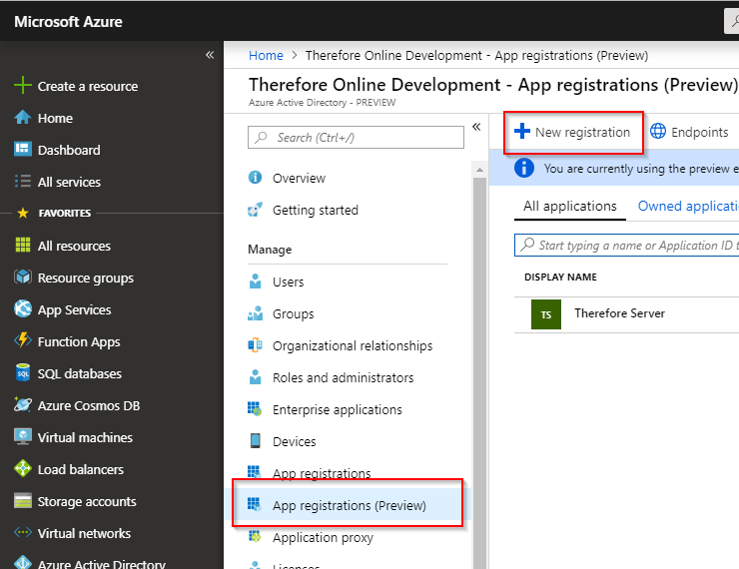
Task: Click the Devices phone icon
Action: (255, 441)
